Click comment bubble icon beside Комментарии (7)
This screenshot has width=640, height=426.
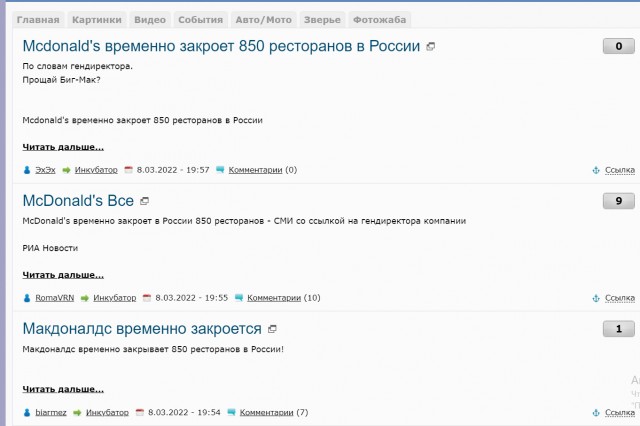[231, 412]
